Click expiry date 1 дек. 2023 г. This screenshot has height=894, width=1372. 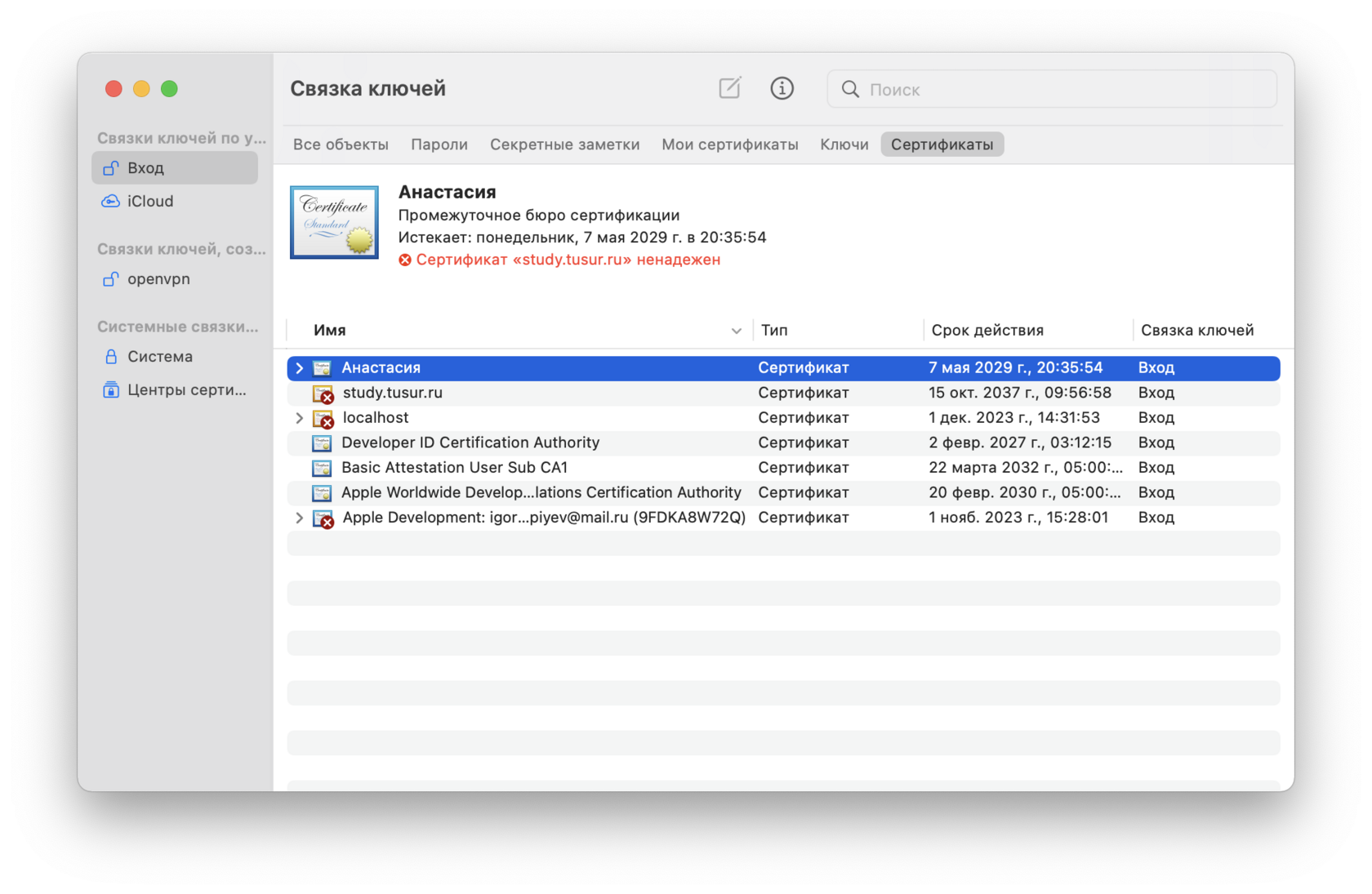(1013, 417)
